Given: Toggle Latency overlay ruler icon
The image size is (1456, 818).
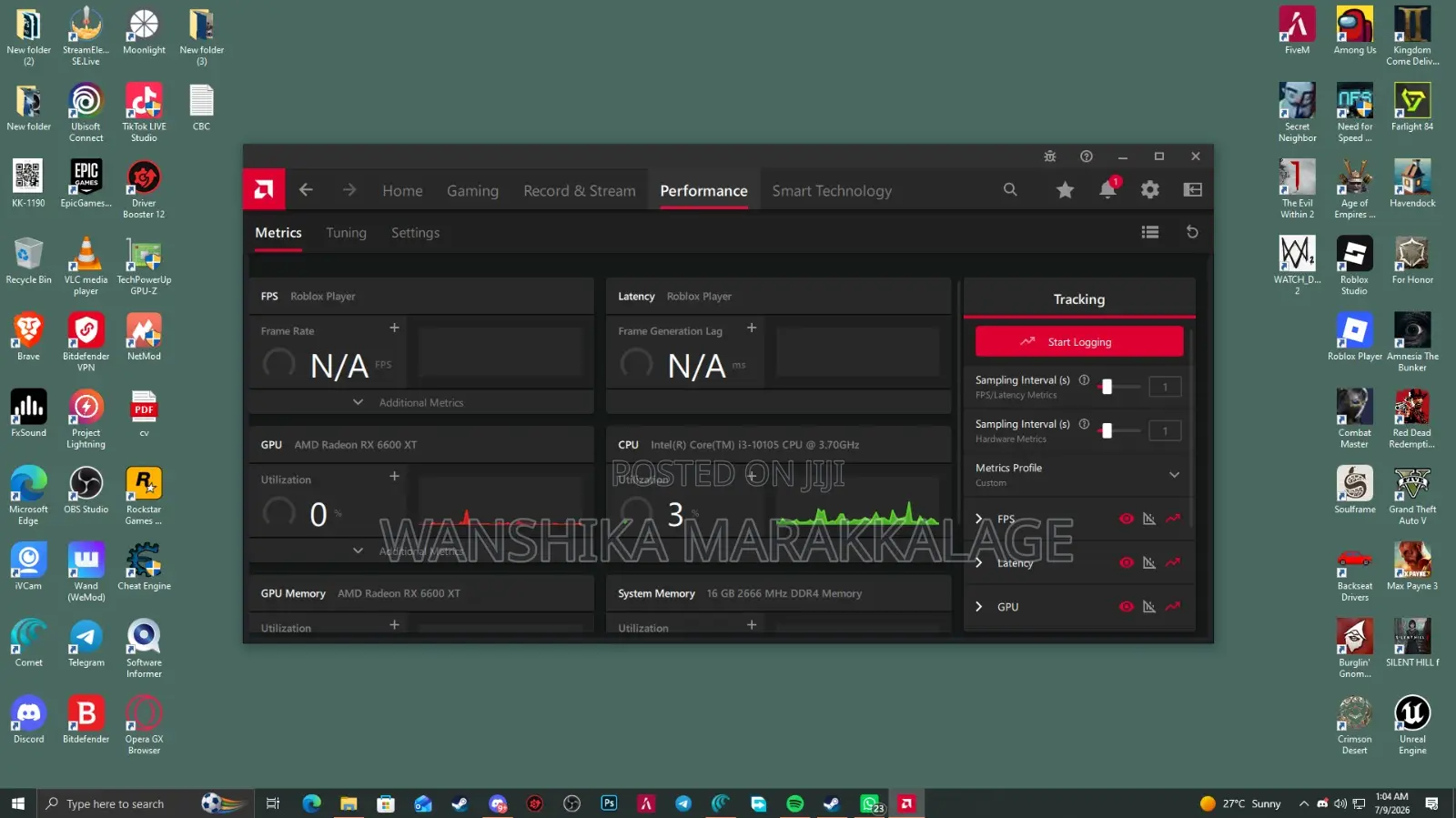Looking at the screenshot, I should (x=1149, y=562).
